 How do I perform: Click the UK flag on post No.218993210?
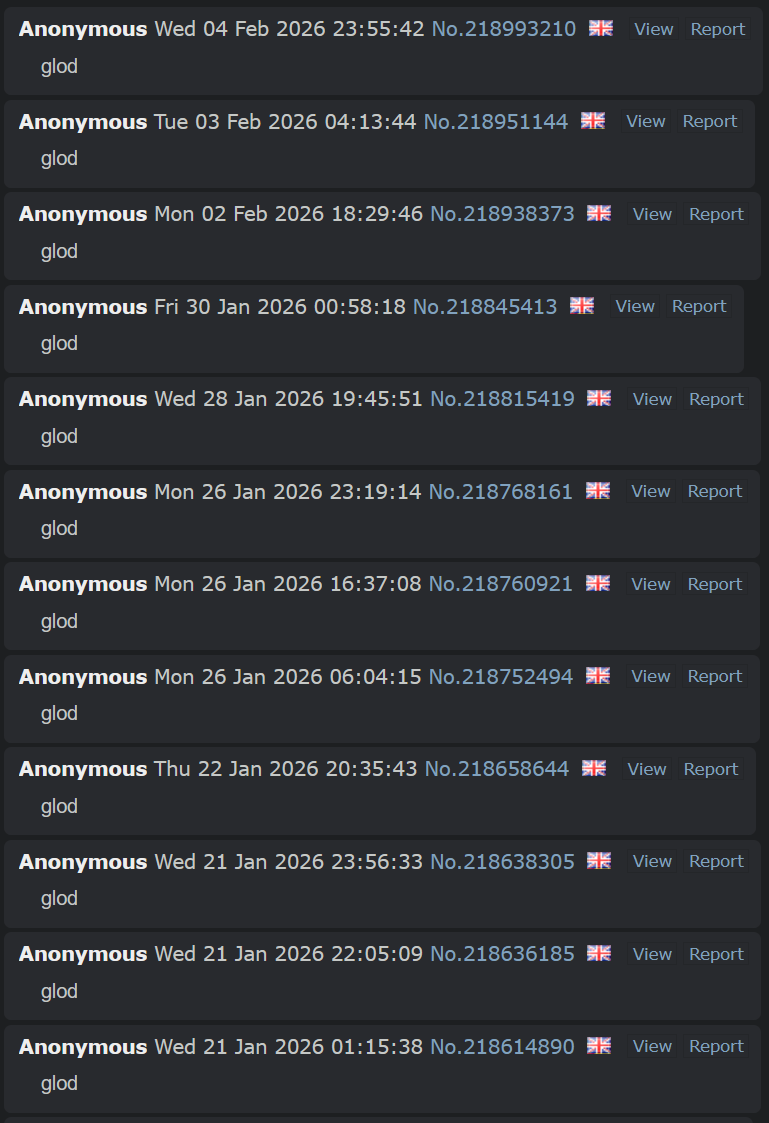click(x=601, y=28)
